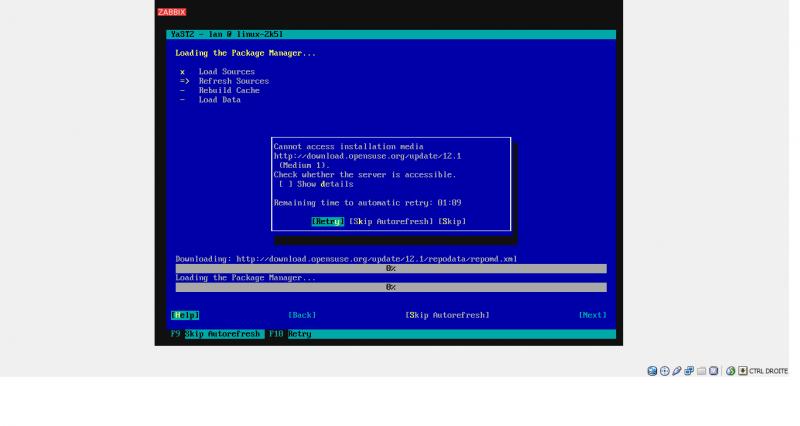The width and height of the screenshot is (800, 426).
Task: Click the VirtualBox USB devices icon
Action: (677, 371)
